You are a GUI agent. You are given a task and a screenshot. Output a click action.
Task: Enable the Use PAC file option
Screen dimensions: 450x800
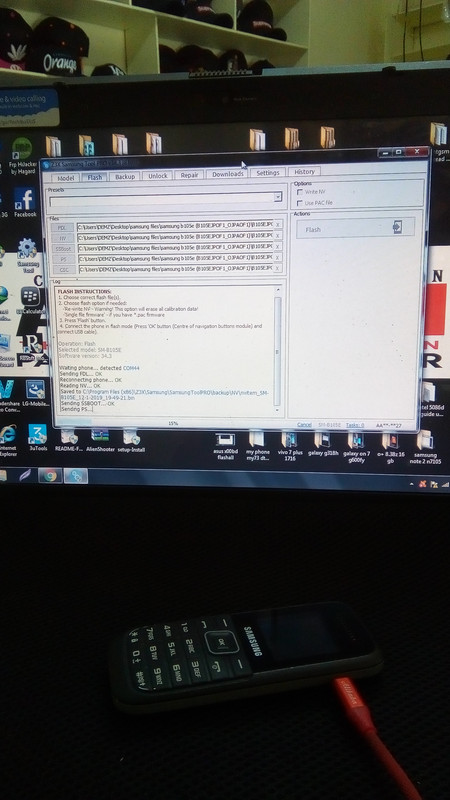point(299,203)
